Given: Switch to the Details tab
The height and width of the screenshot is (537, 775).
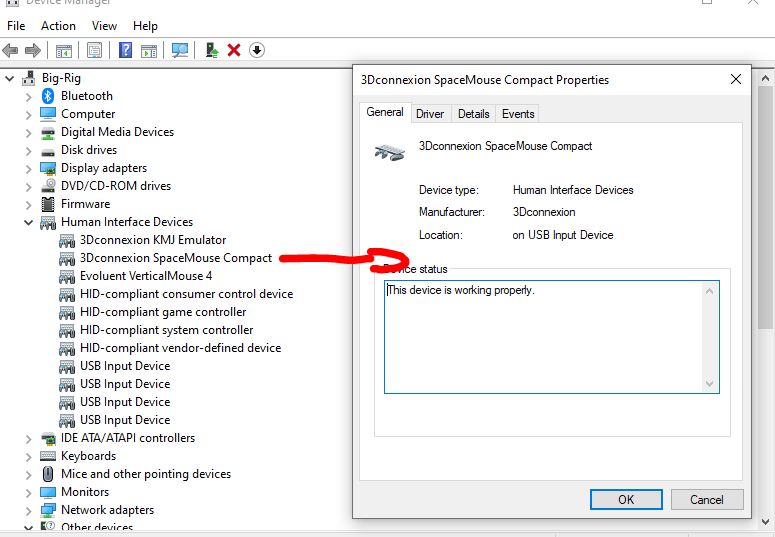Looking at the screenshot, I should click(474, 114).
